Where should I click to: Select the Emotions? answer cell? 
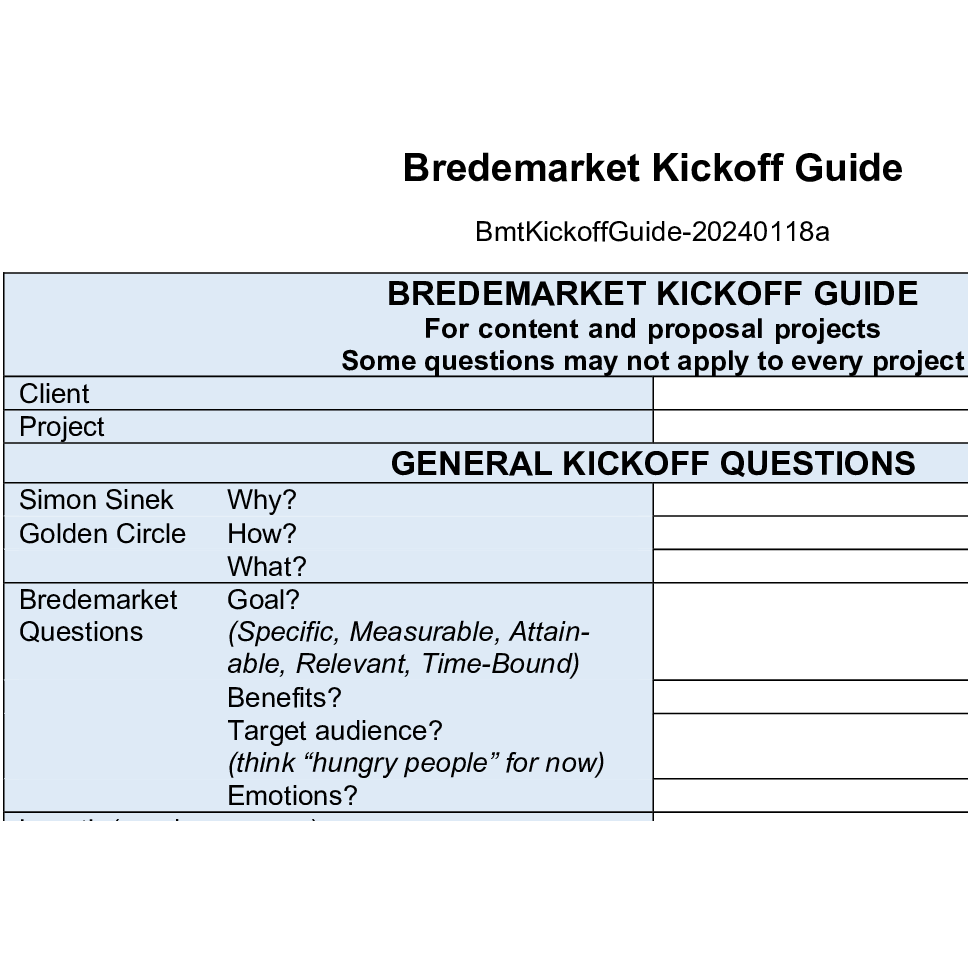pos(810,796)
